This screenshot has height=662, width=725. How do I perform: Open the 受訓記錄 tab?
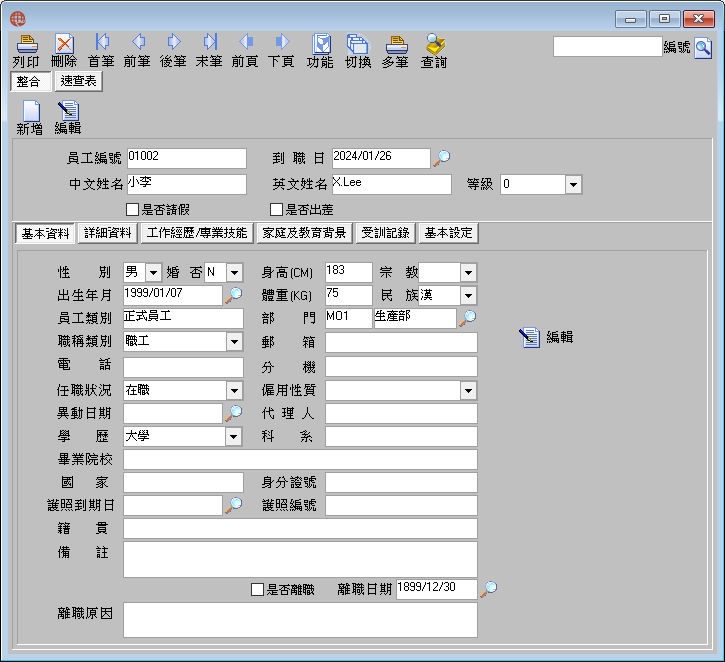tap(386, 233)
